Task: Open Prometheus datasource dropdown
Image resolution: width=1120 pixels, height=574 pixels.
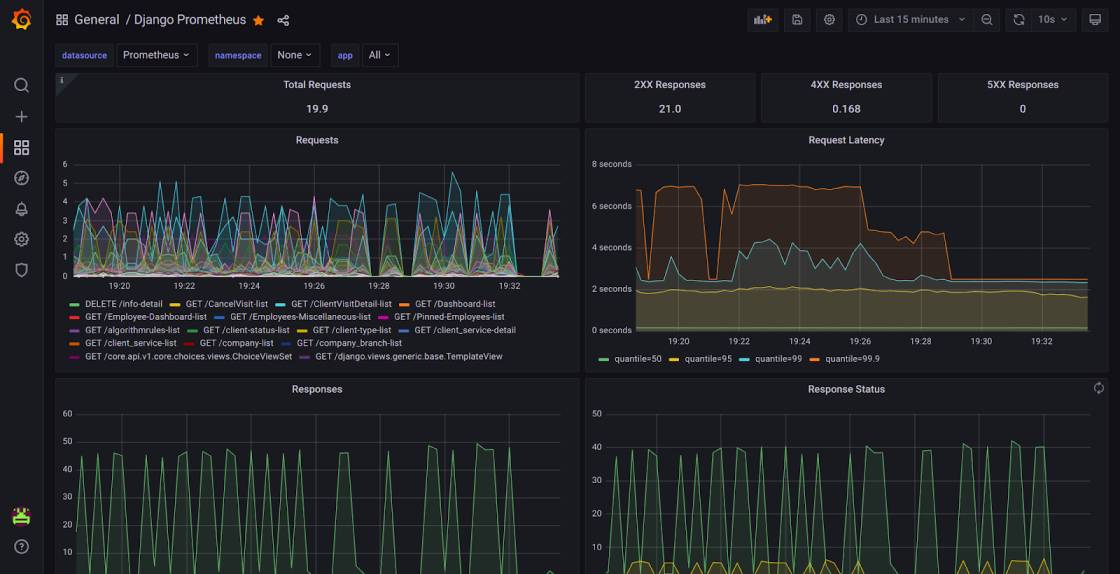Action: pyautogui.click(x=156, y=55)
